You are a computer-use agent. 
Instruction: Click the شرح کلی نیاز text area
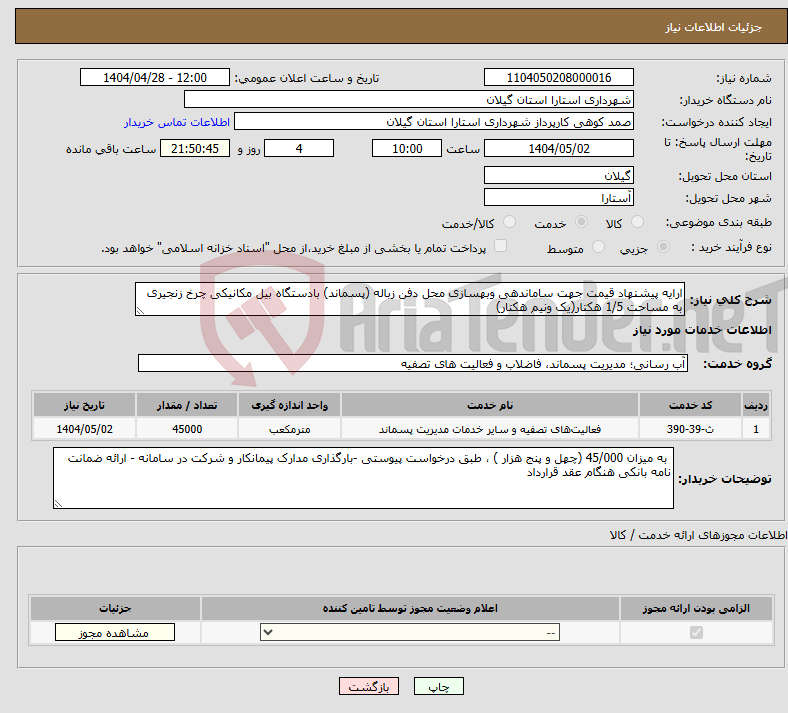click(x=410, y=299)
